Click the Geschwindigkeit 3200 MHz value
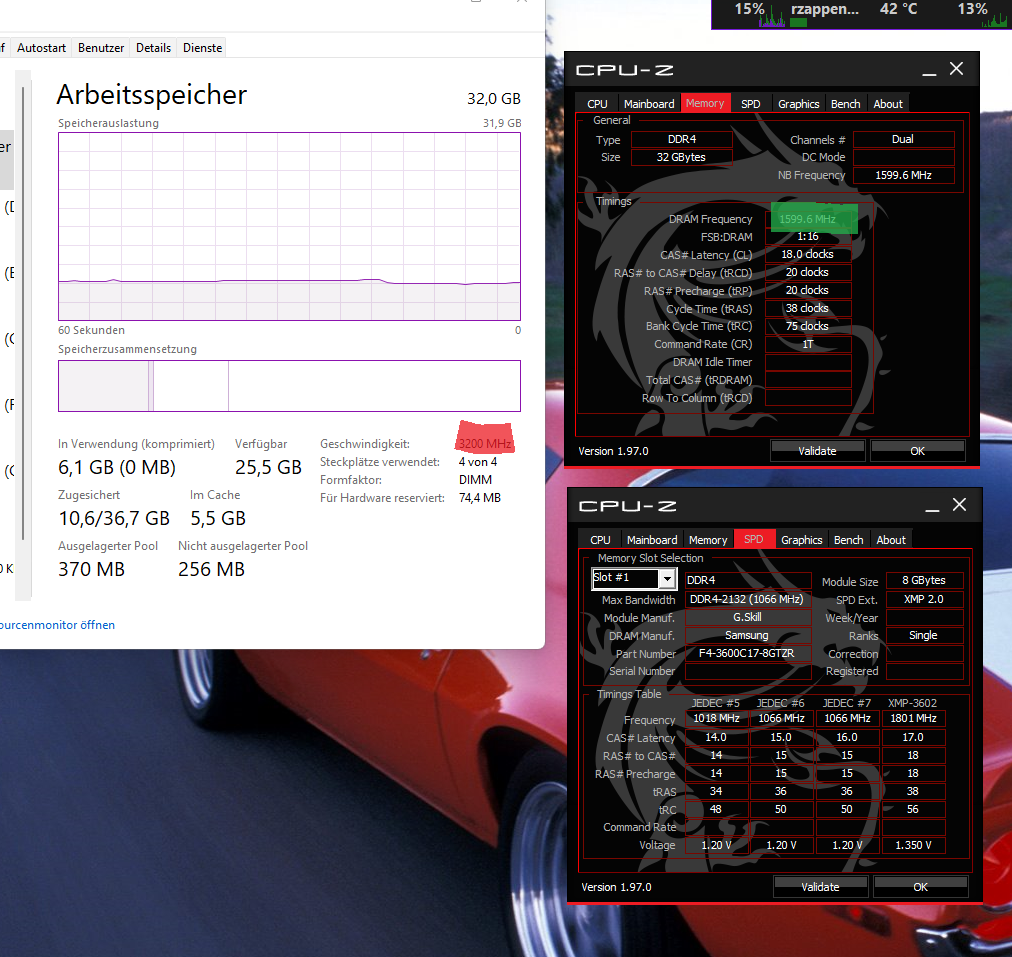The height and width of the screenshot is (957, 1012). coord(485,444)
